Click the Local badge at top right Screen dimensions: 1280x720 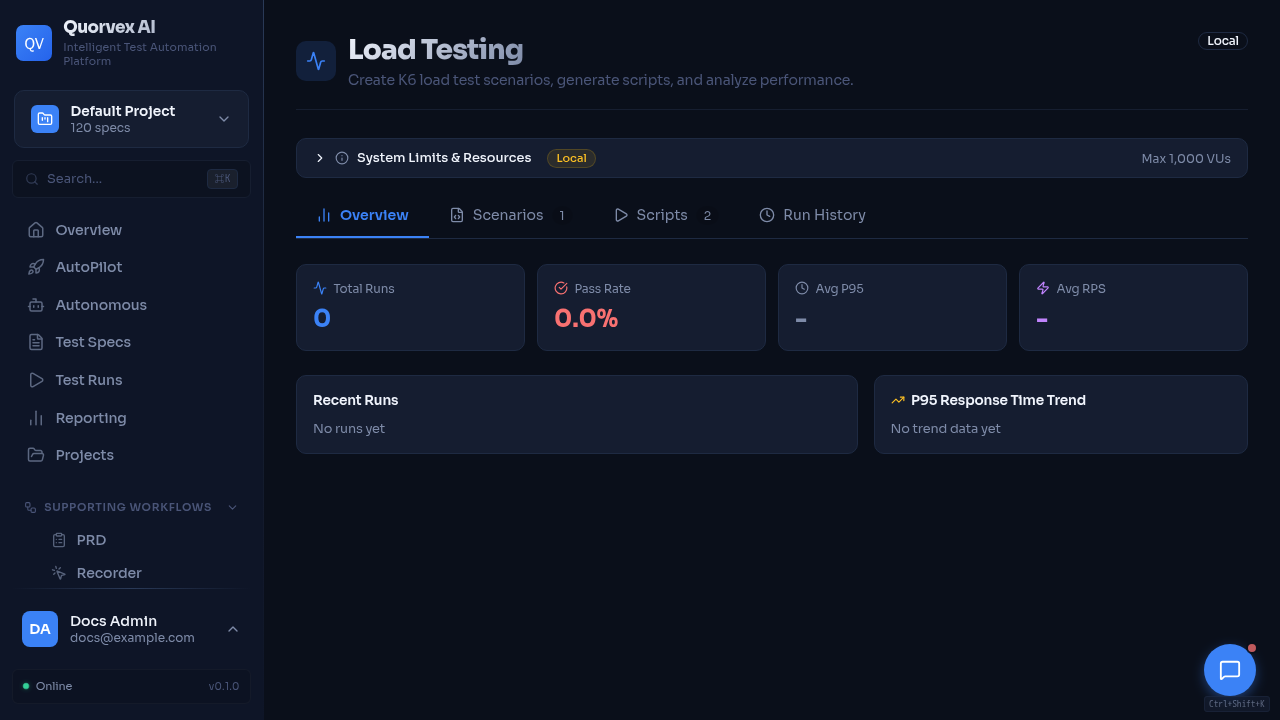pos(1223,41)
